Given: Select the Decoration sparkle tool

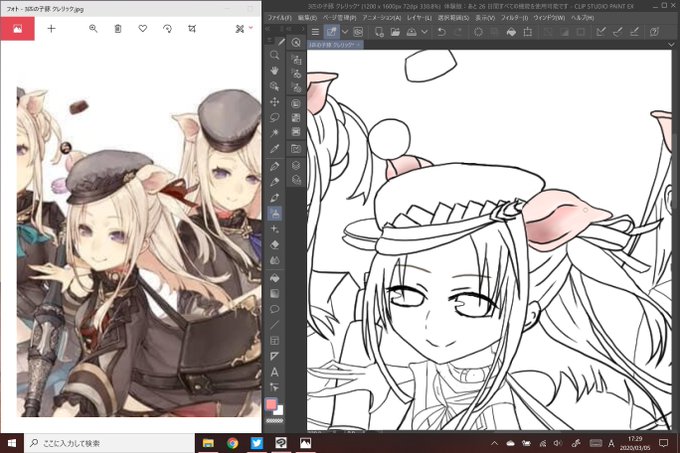Looking at the screenshot, I should coord(275,229).
